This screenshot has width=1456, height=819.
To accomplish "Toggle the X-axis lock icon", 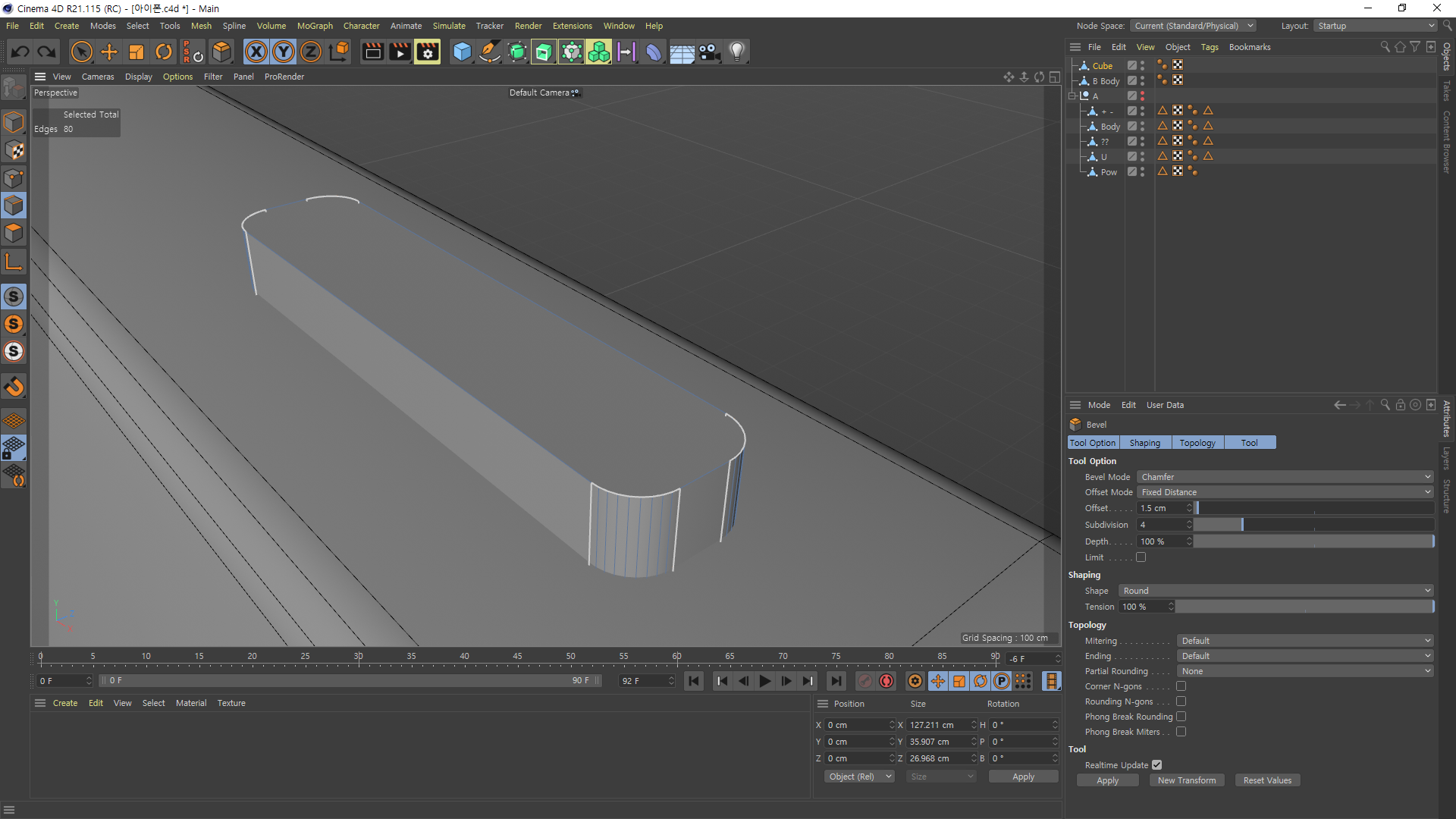I will click(x=256, y=52).
